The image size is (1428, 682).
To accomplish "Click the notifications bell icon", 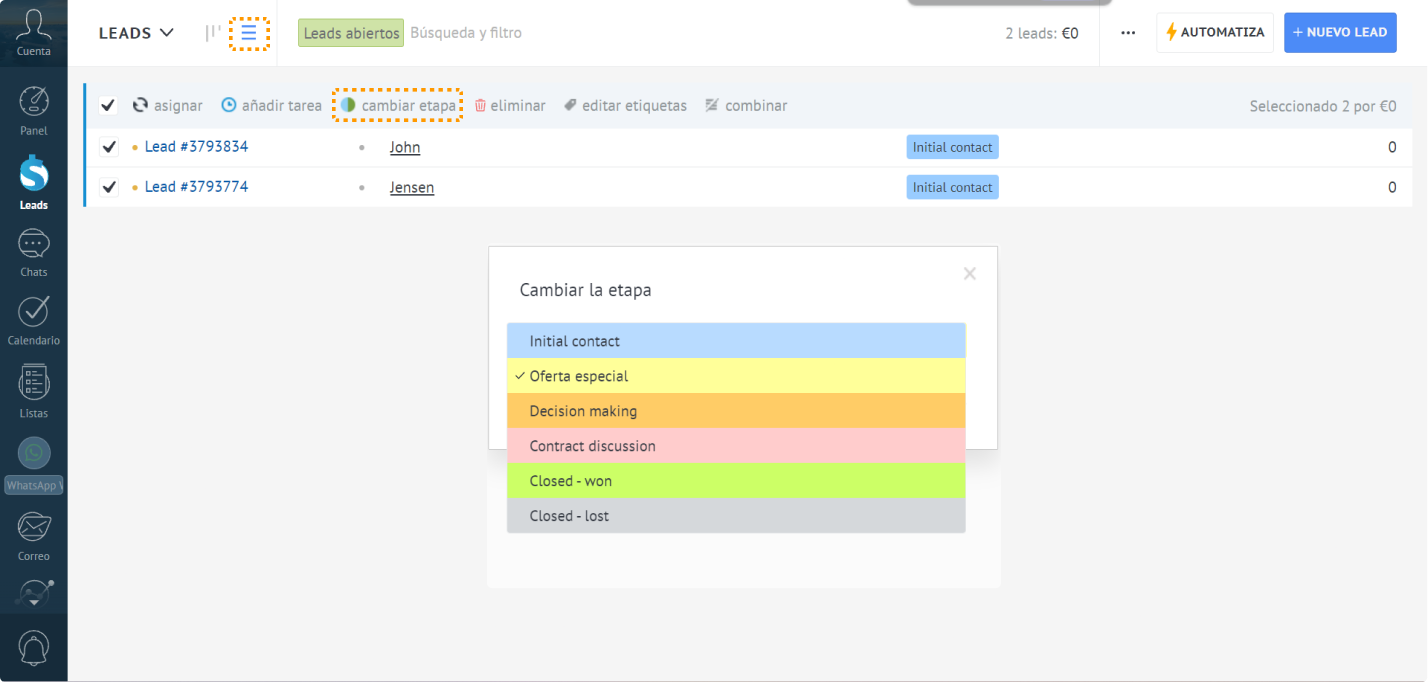I will 34,649.
